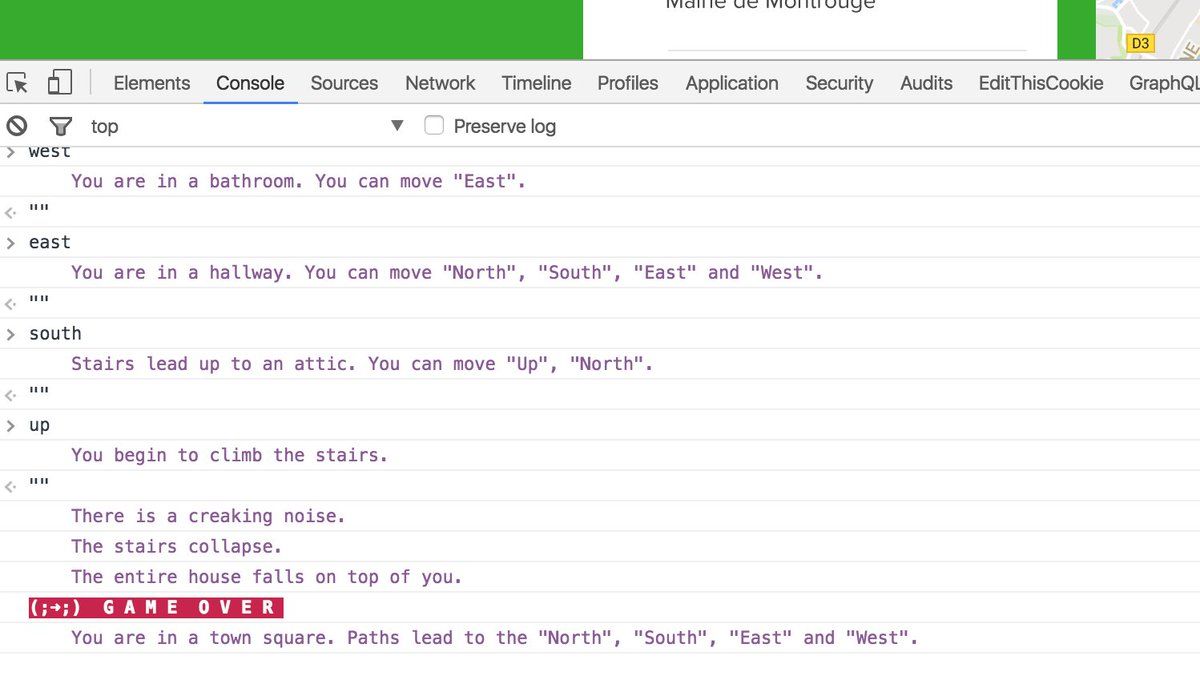Open the Profiles tab
The height and width of the screenshot is (676, 1200).
[628, 83]
